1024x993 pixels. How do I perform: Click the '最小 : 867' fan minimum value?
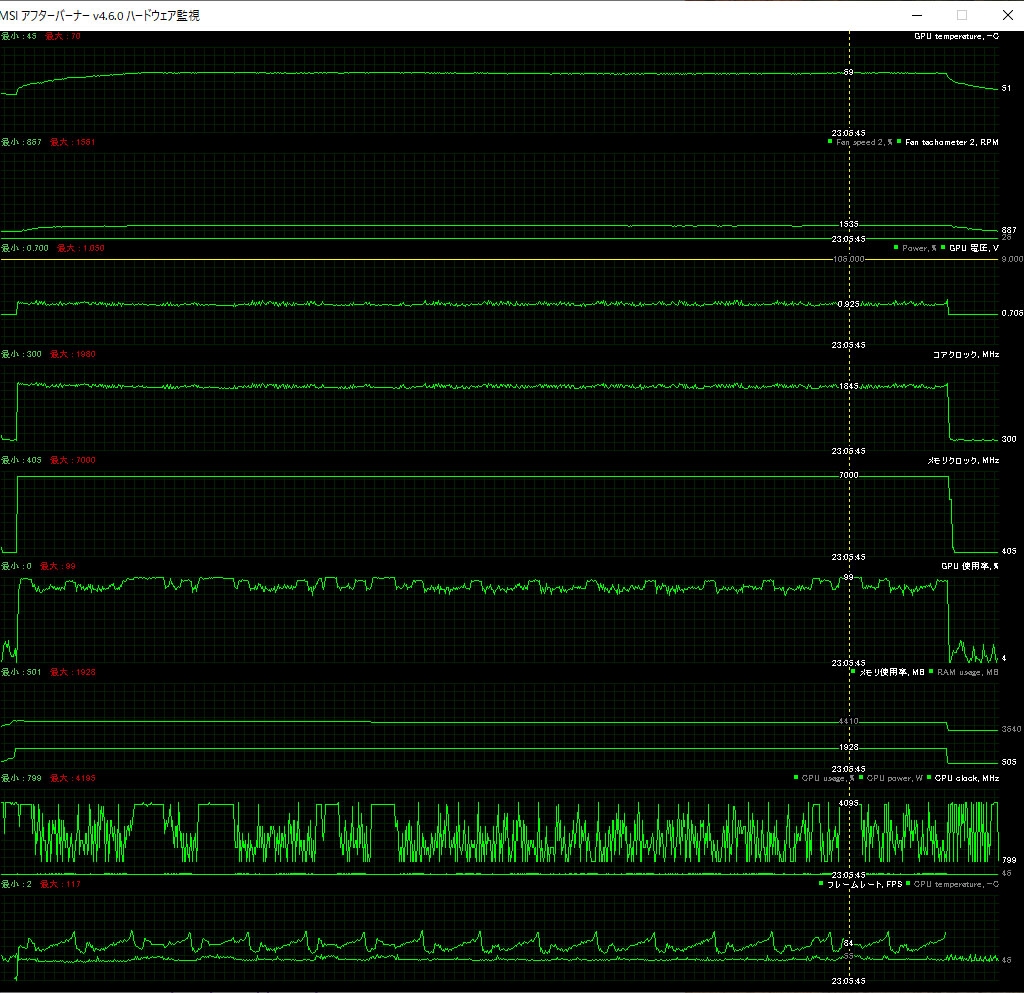(x=22, y=142)
